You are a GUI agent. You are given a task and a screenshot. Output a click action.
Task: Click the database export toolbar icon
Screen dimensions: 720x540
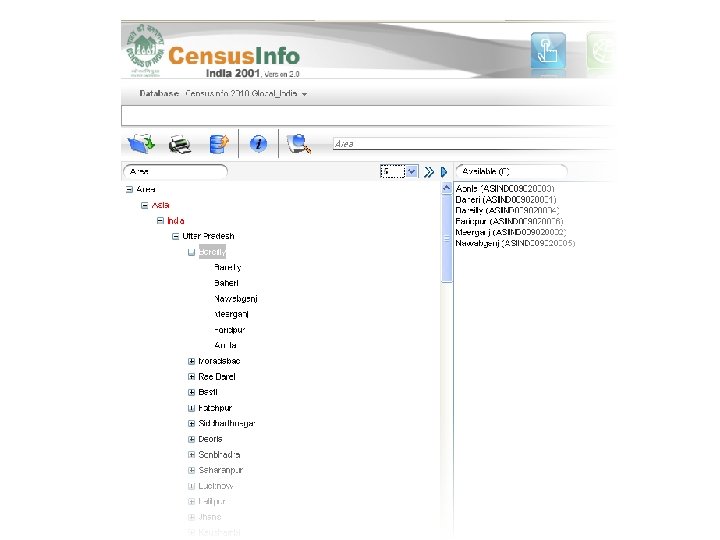219,144
